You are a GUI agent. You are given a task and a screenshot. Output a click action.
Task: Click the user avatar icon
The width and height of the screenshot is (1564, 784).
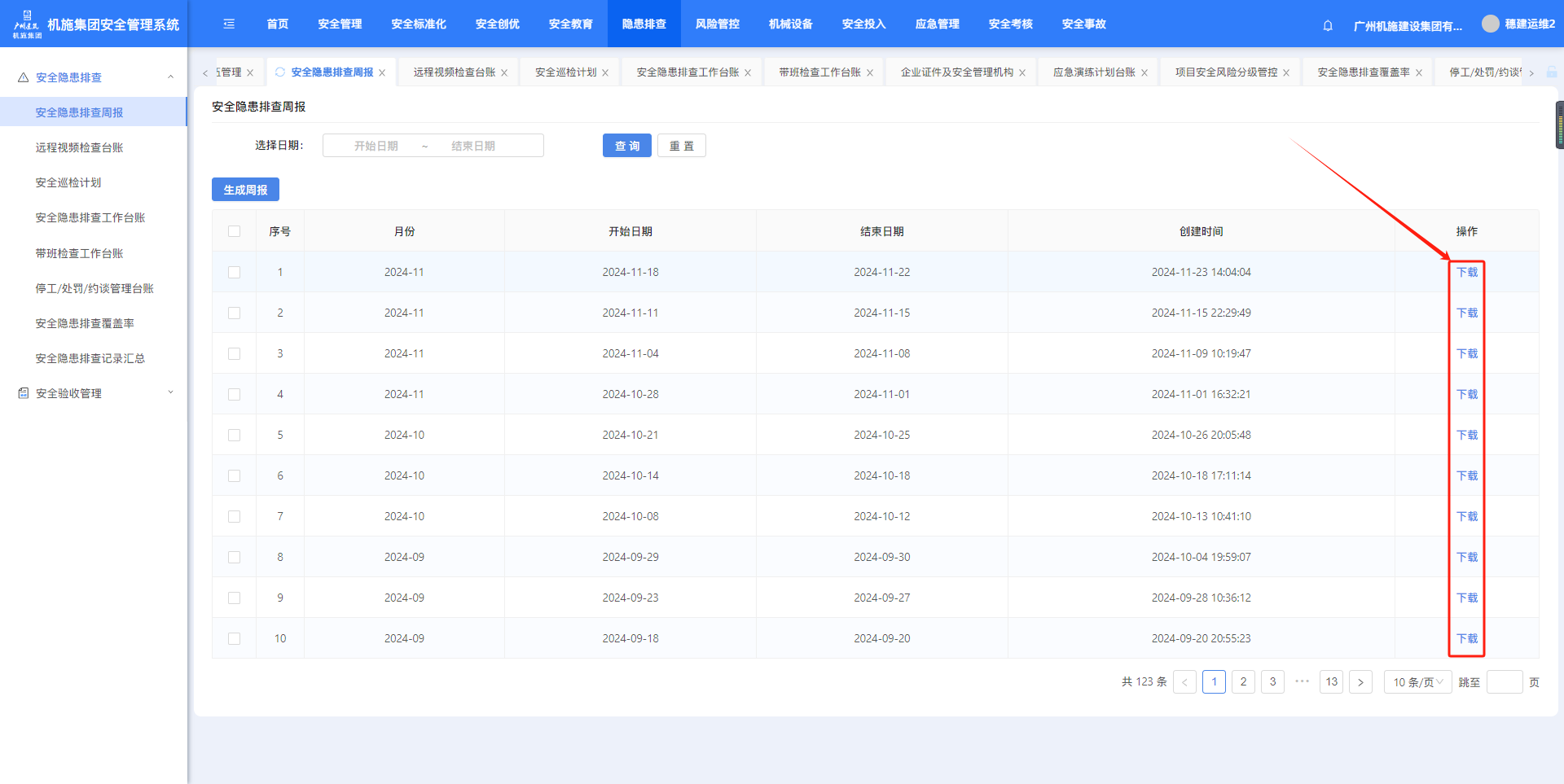[1490, 24]
